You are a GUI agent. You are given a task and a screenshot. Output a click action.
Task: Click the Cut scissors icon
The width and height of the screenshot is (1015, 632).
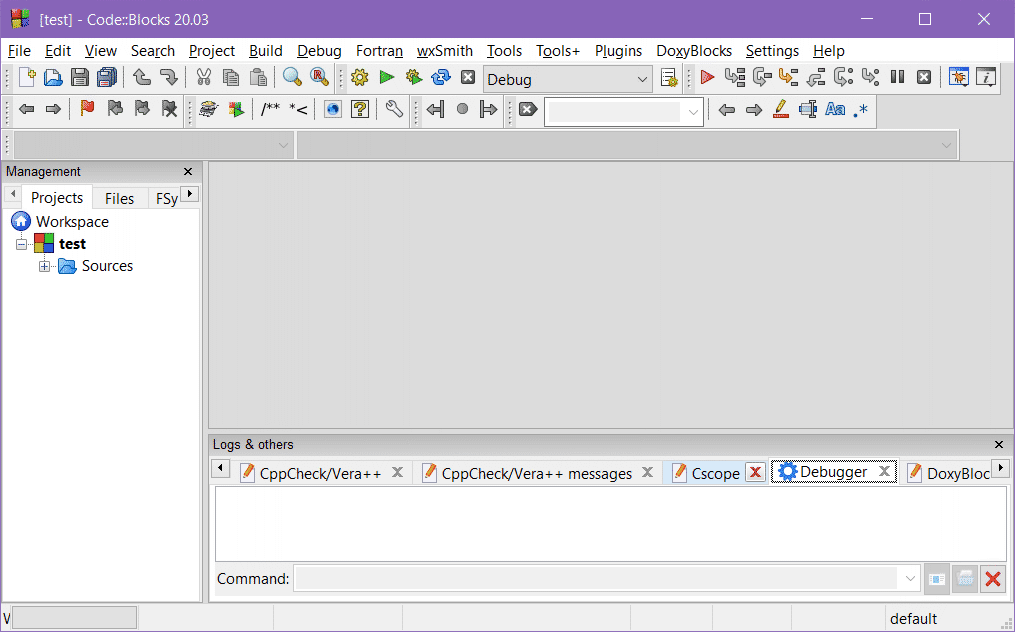click(203, 78)
